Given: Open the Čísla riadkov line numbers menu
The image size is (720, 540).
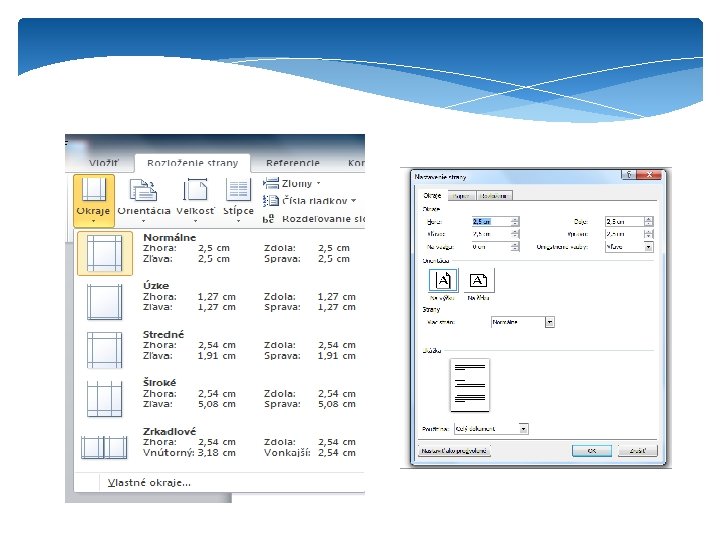Looking at the screenshot, I should point(309,201).
